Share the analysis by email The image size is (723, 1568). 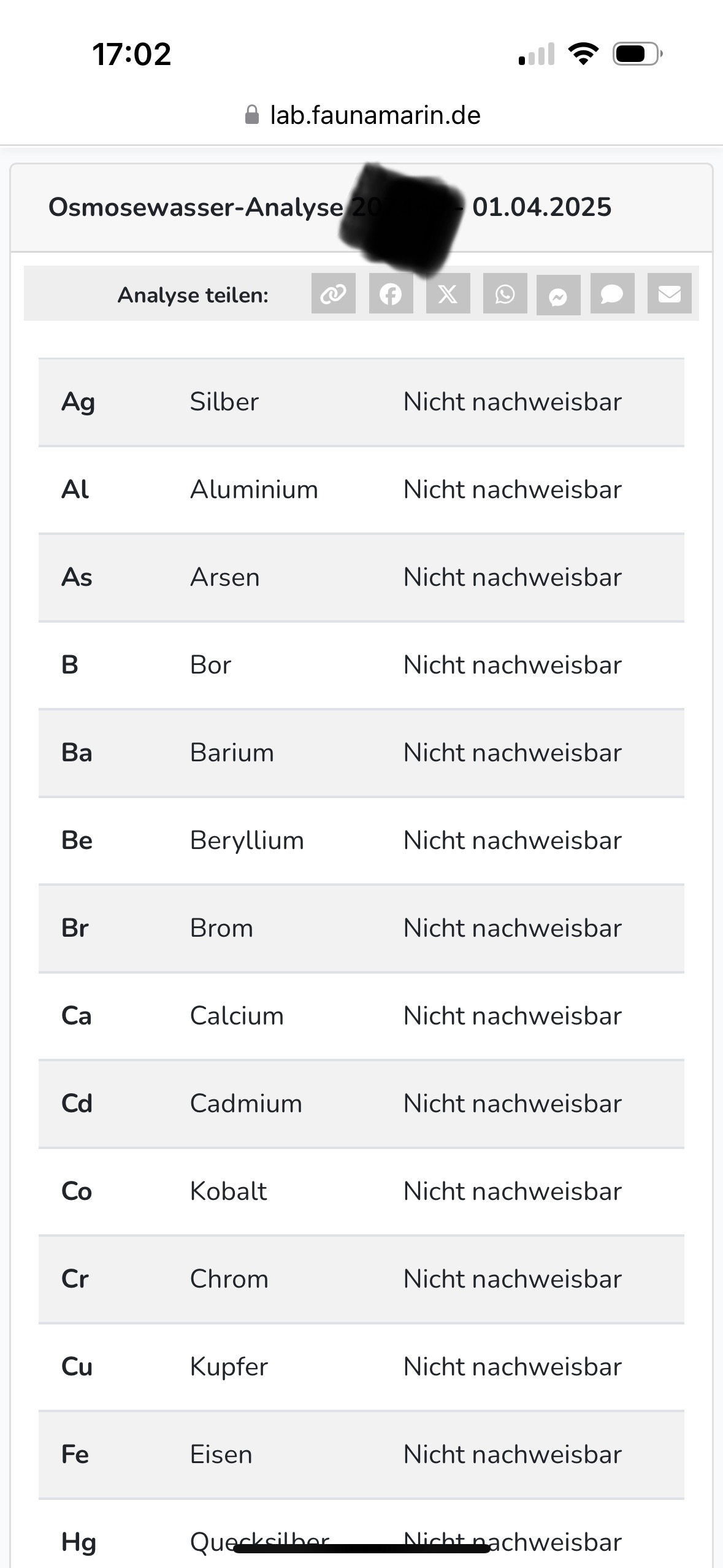point(669,294)
